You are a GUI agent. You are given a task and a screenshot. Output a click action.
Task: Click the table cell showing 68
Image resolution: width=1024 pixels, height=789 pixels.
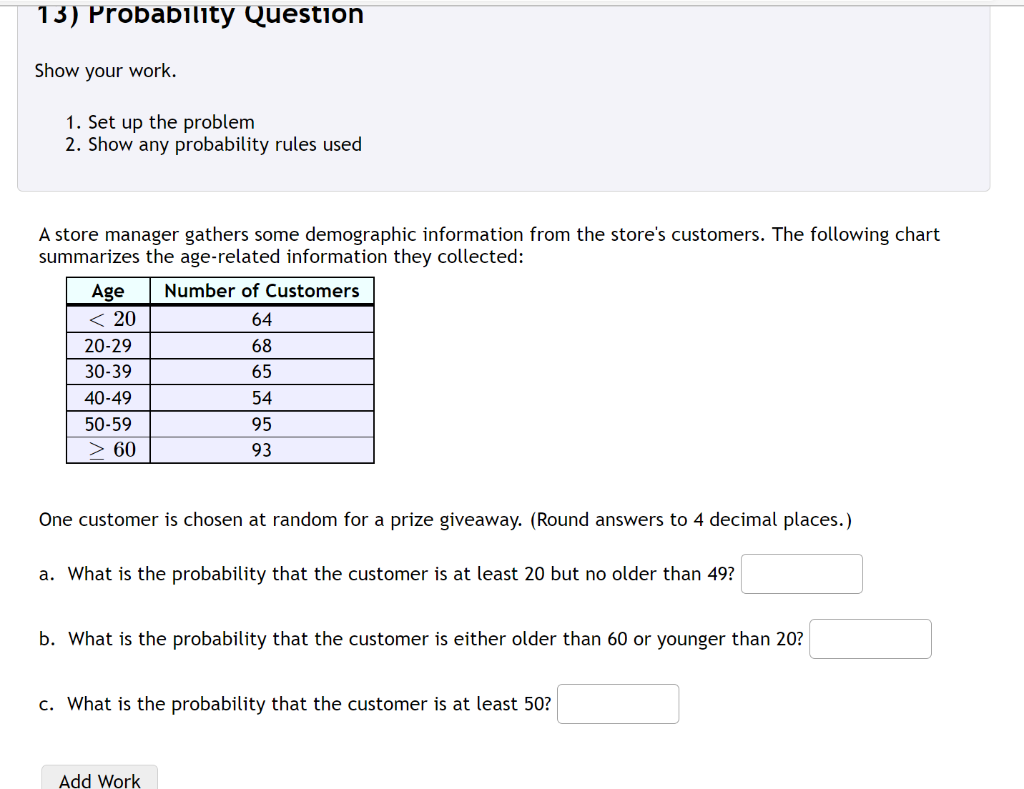click(262, 345)
